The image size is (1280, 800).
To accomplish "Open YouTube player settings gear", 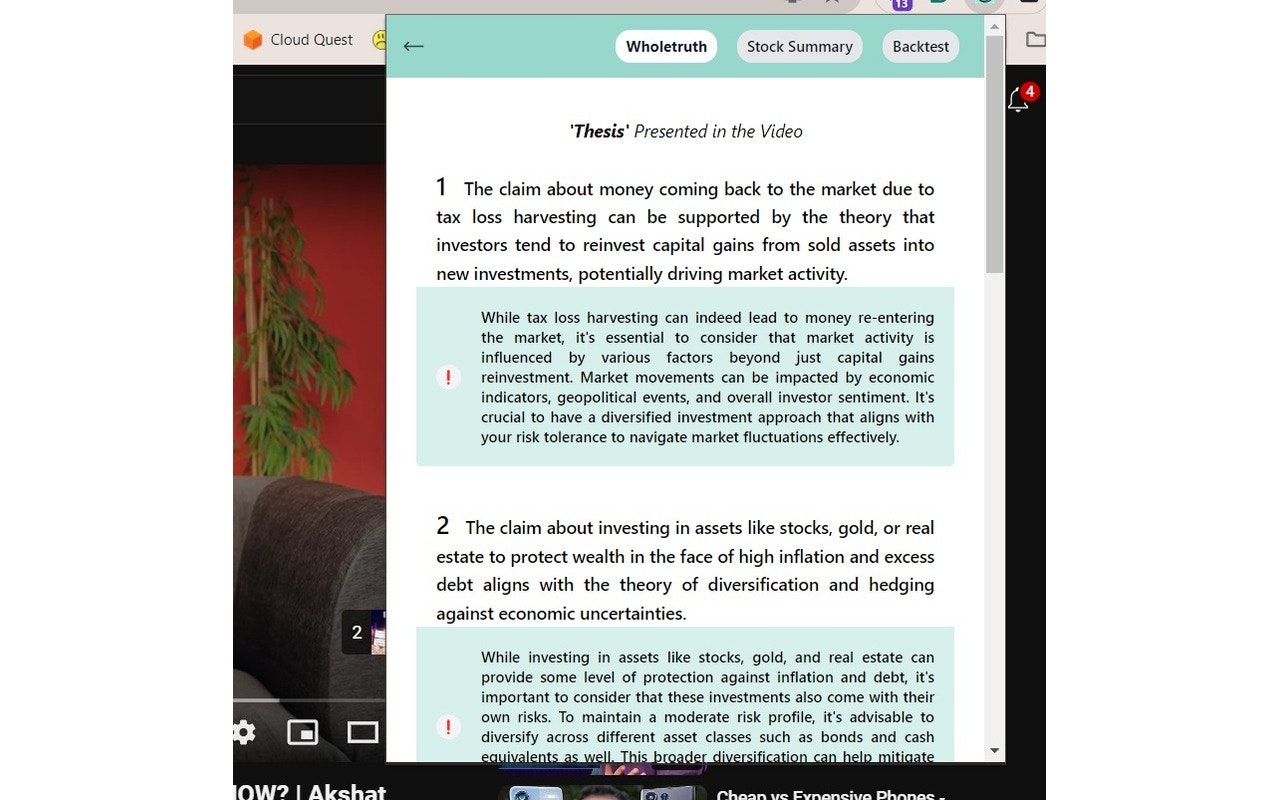I will [243, 732].
